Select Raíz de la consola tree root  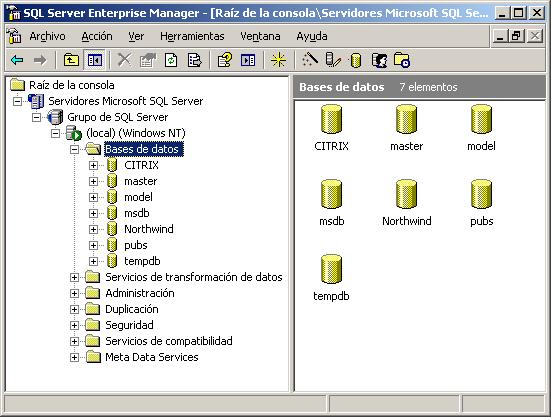click(72, 85)
